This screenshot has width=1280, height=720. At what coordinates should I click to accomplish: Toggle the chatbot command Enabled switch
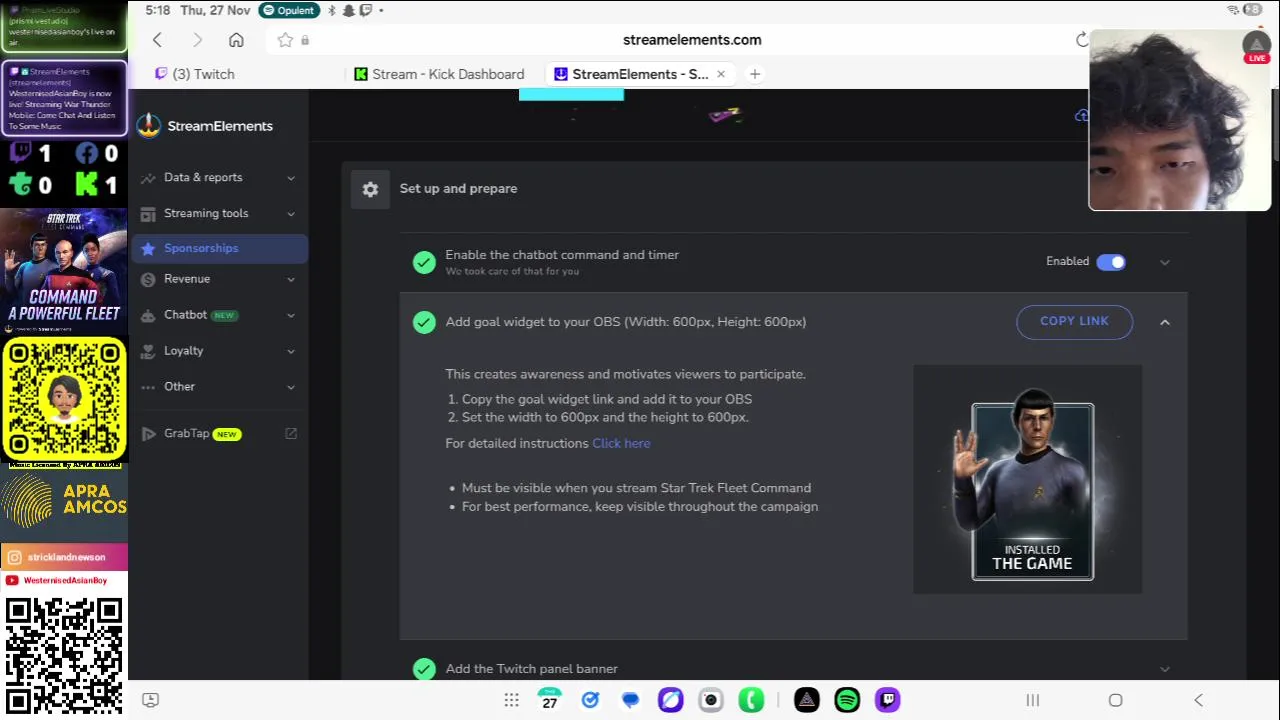(x=1111, y=262)
